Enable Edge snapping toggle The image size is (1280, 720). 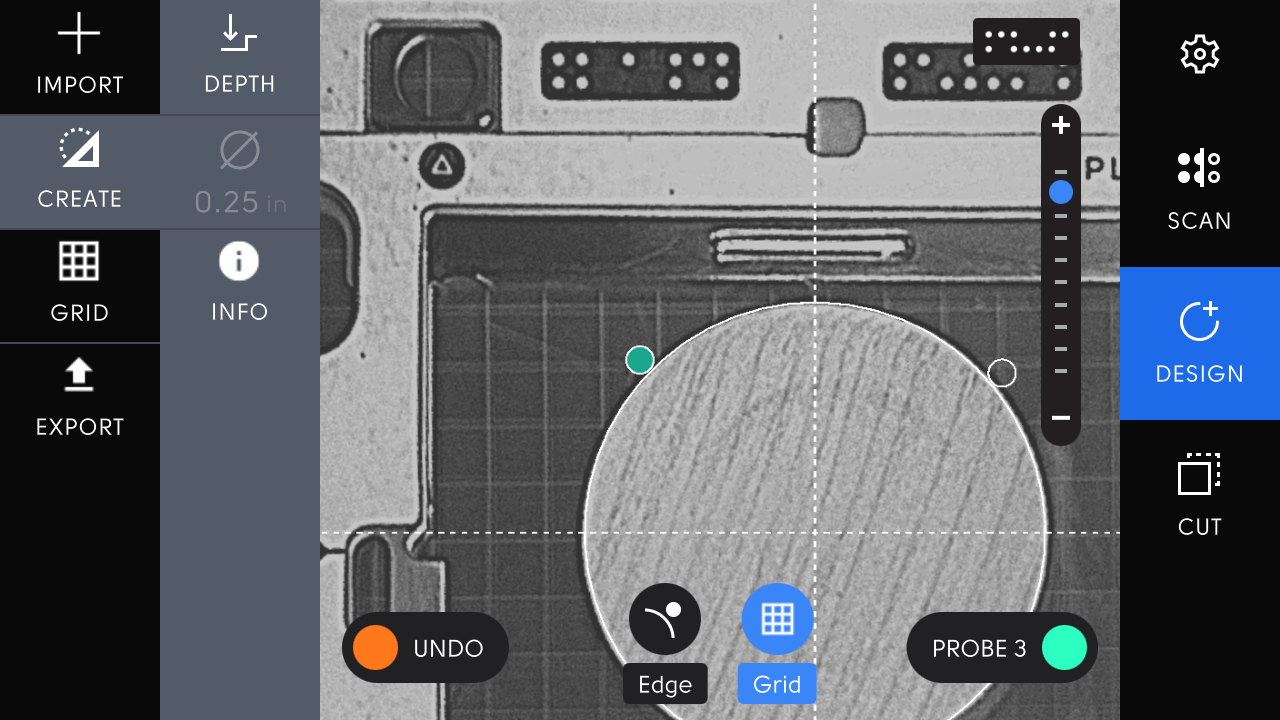point(665,620)
